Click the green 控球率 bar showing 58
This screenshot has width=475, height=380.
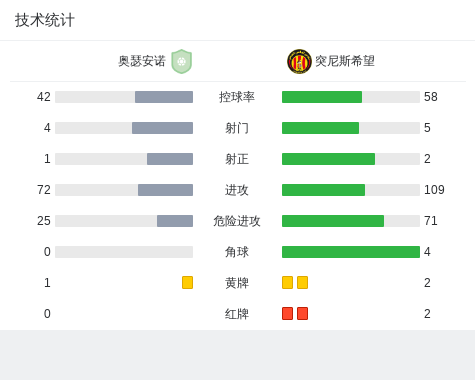tap(322, 97)
